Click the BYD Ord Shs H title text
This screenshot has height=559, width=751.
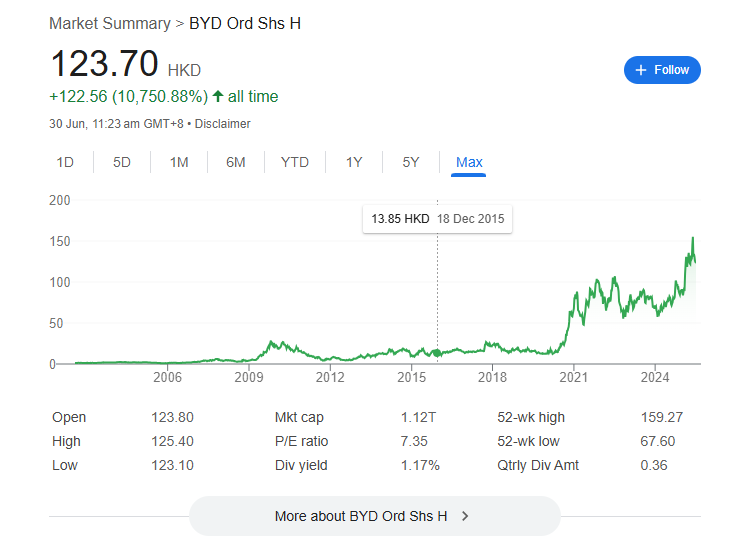(x=245, y=23)
